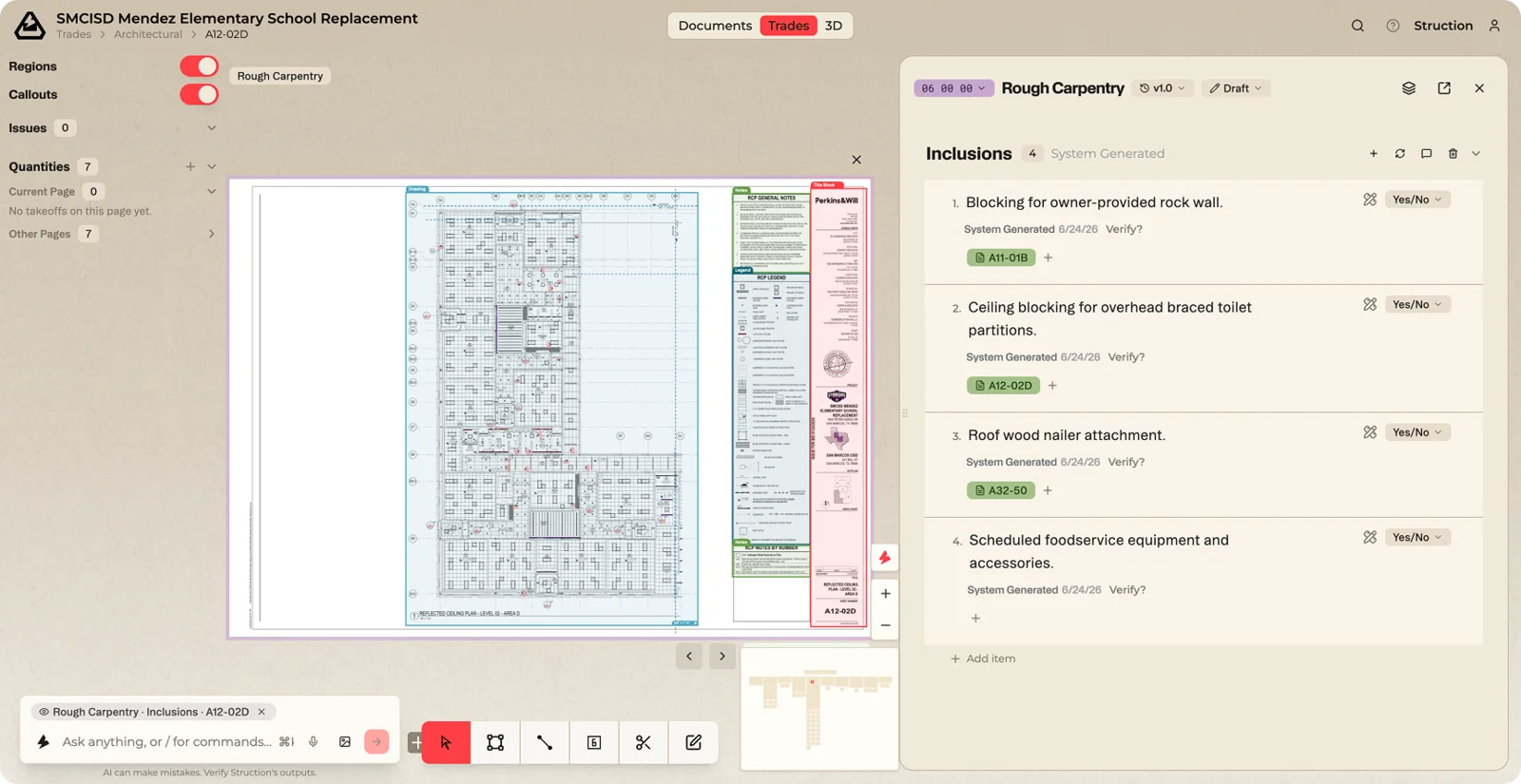Click Add item below inclusions
This screenshot has height=784, width=1521.
(x=983, y=659)
